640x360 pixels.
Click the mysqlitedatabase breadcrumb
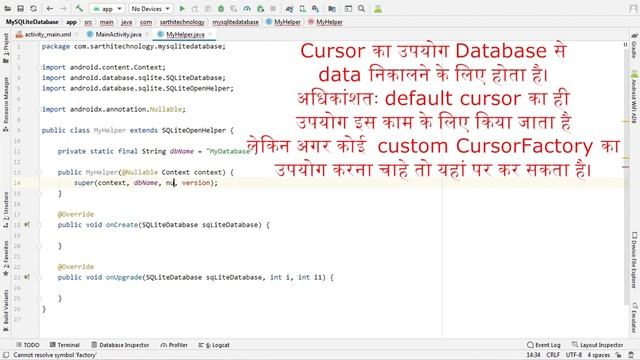[x=236, y=22]
